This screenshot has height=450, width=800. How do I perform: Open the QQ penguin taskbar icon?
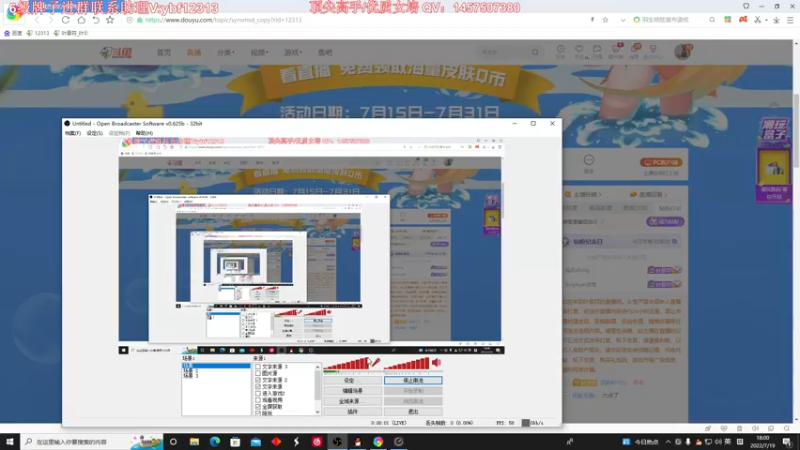(358, 441)
